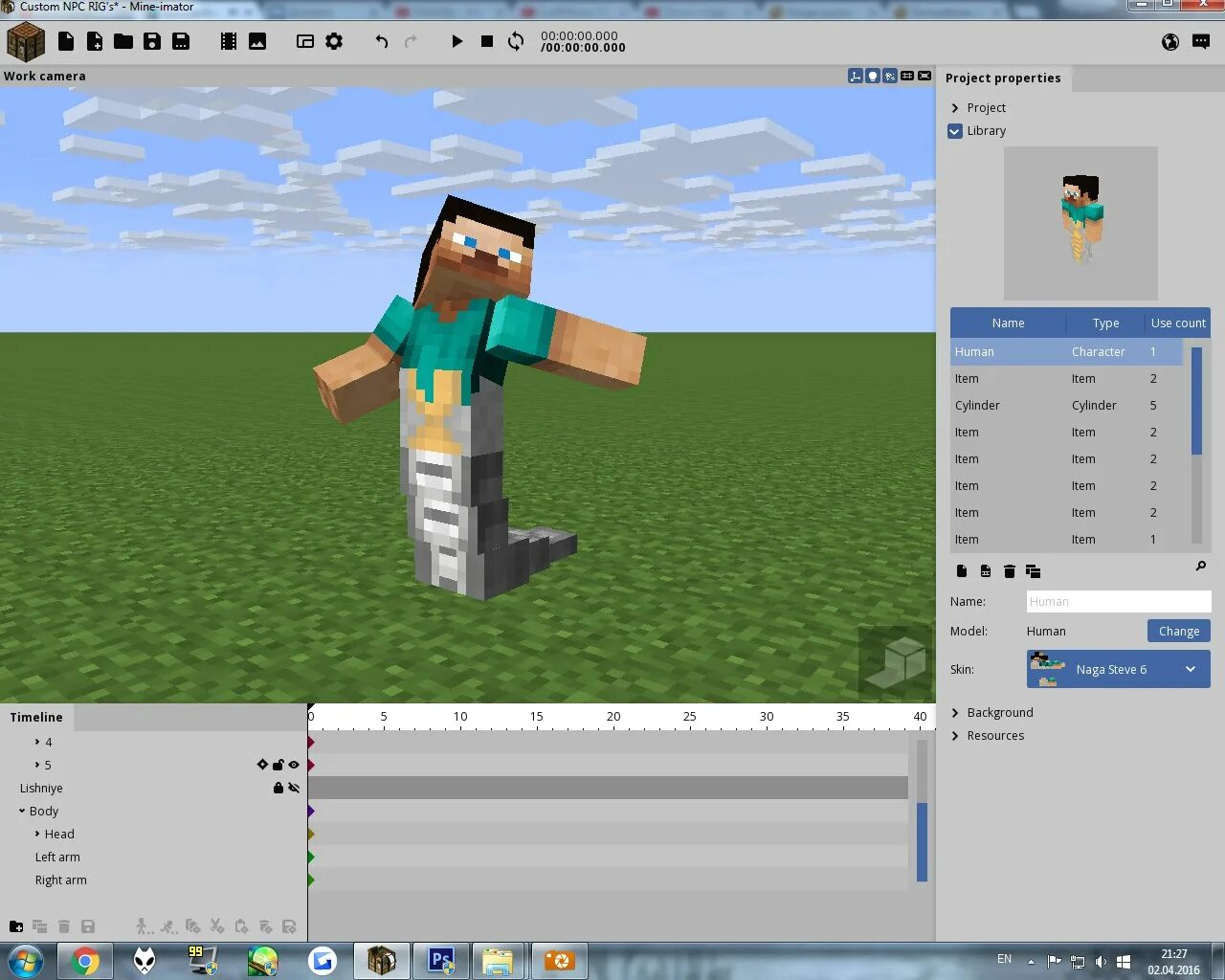The width and height of the screenshot is (1225, 980).
Task: Create a new project with blank page icon
Action: click(66, 41)
